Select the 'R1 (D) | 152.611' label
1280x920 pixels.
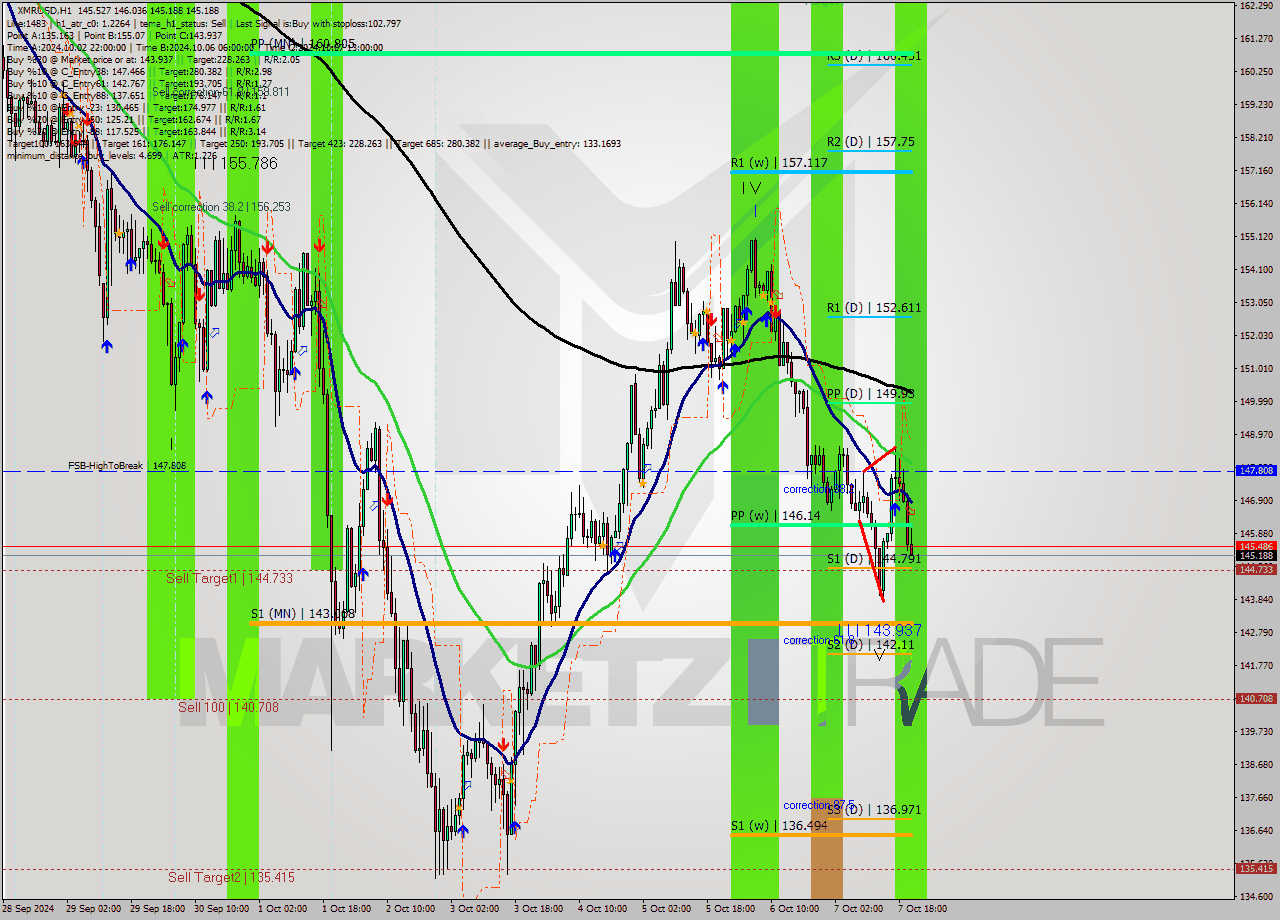[873, 308]
